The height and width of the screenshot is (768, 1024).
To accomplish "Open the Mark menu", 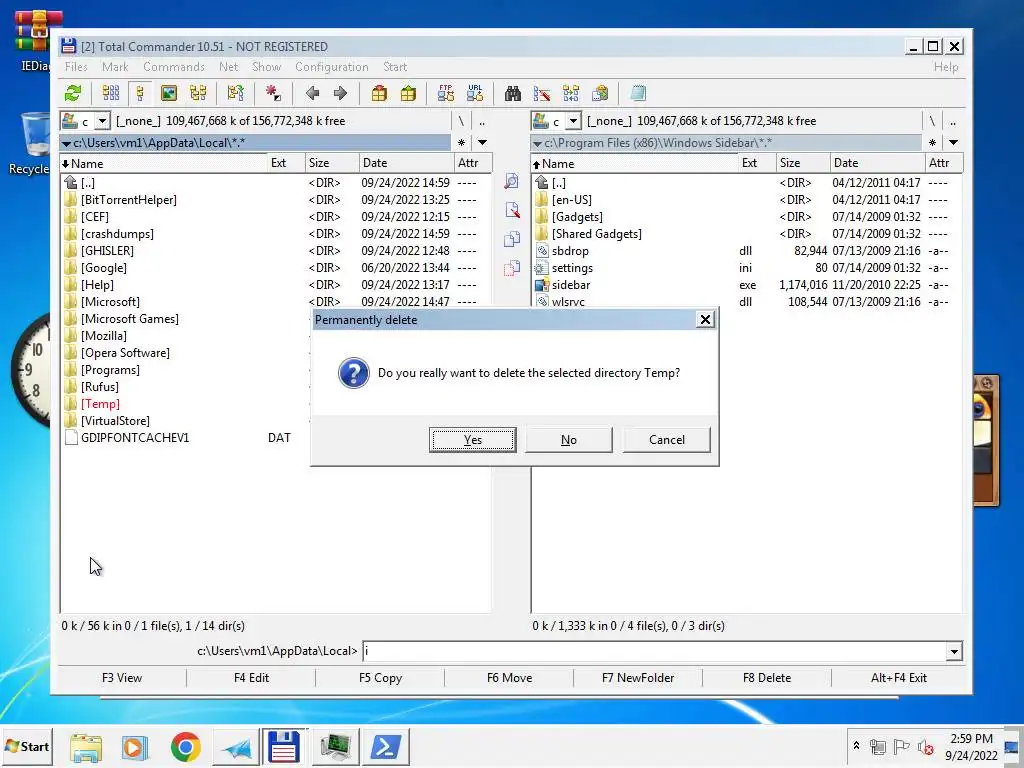I will [115, 67].
